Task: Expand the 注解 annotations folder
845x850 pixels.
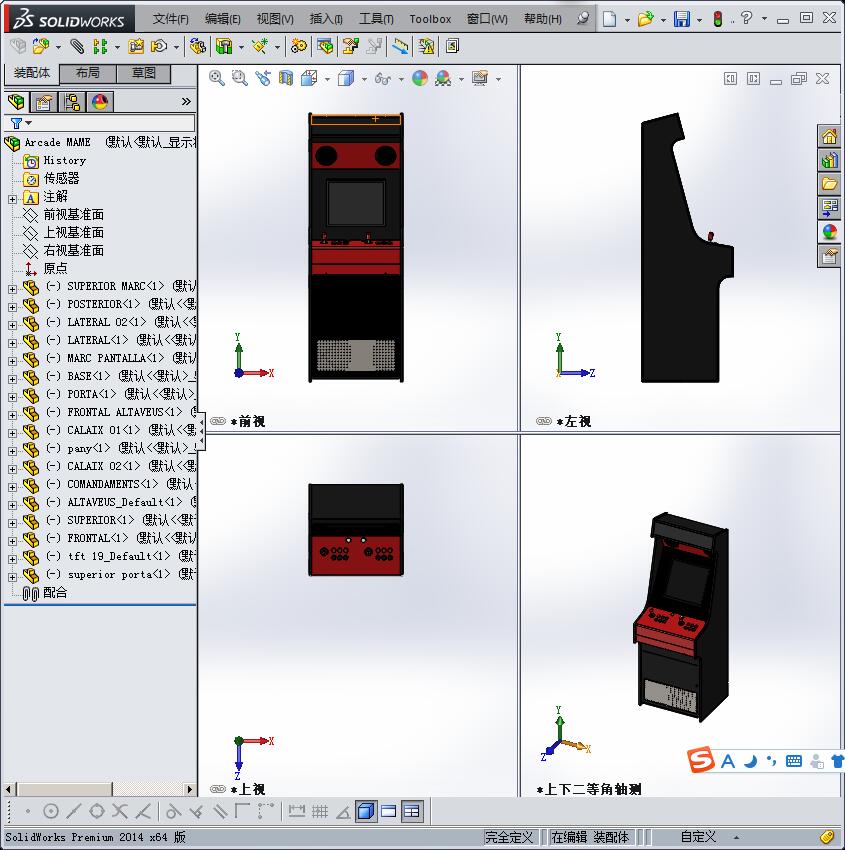Action: click(x=12, y=199)
